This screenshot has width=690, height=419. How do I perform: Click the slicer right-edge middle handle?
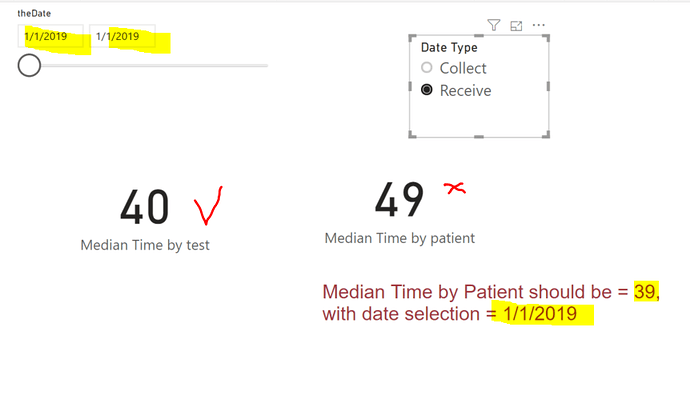click(548, 86)
